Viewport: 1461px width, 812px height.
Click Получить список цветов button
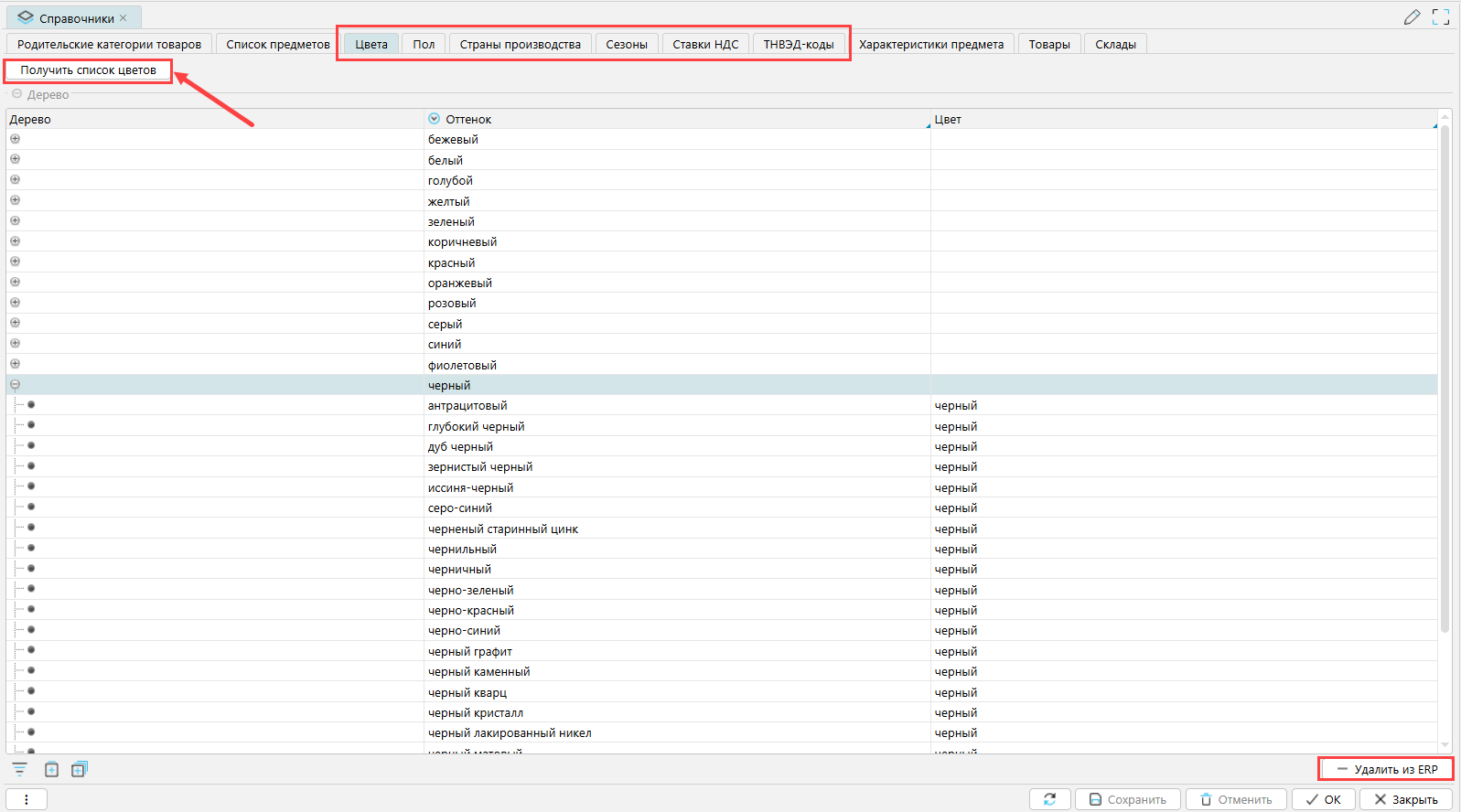(x=88, y=70)
